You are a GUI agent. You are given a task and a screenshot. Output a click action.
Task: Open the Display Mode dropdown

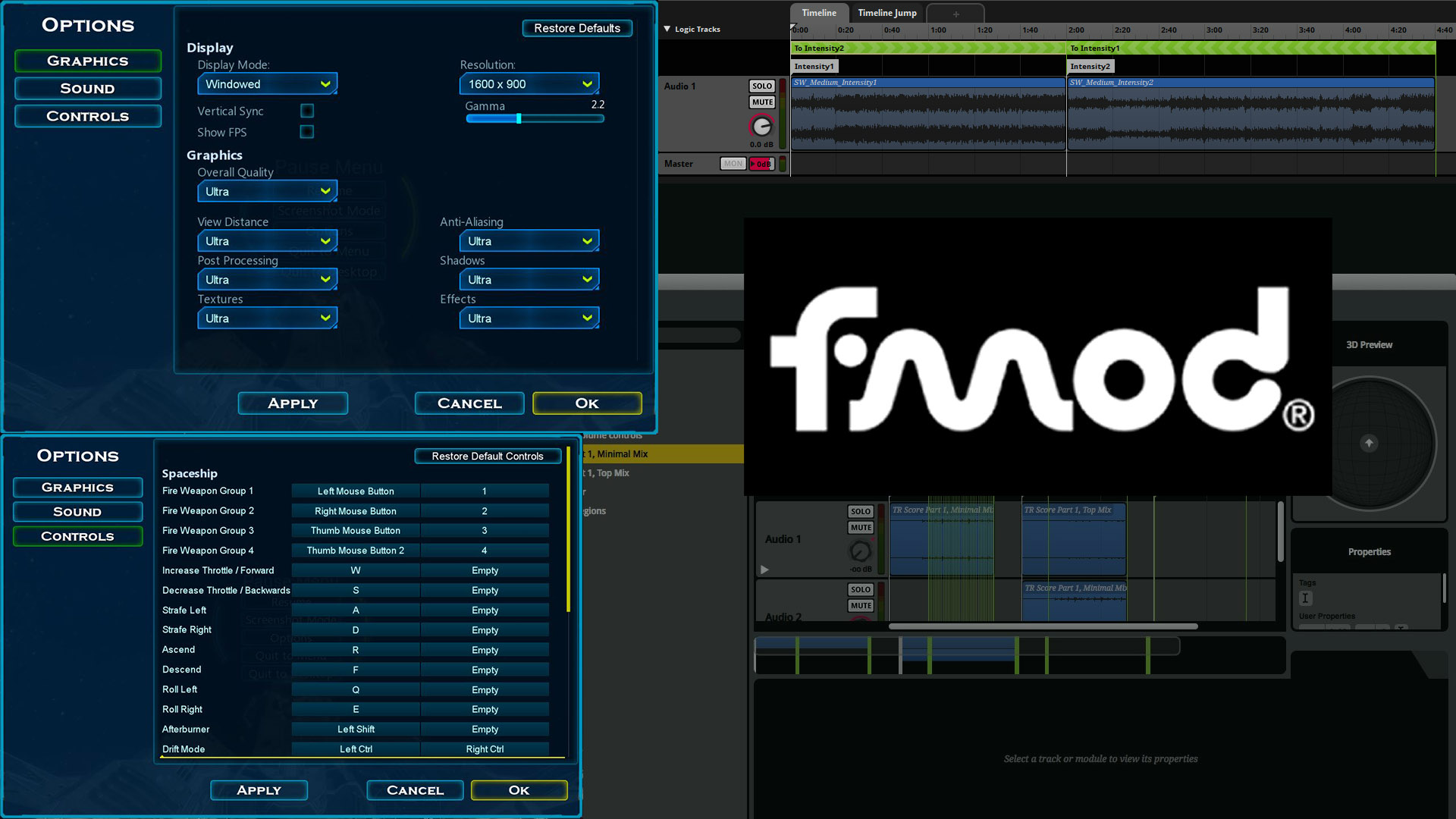click(267, 84)
